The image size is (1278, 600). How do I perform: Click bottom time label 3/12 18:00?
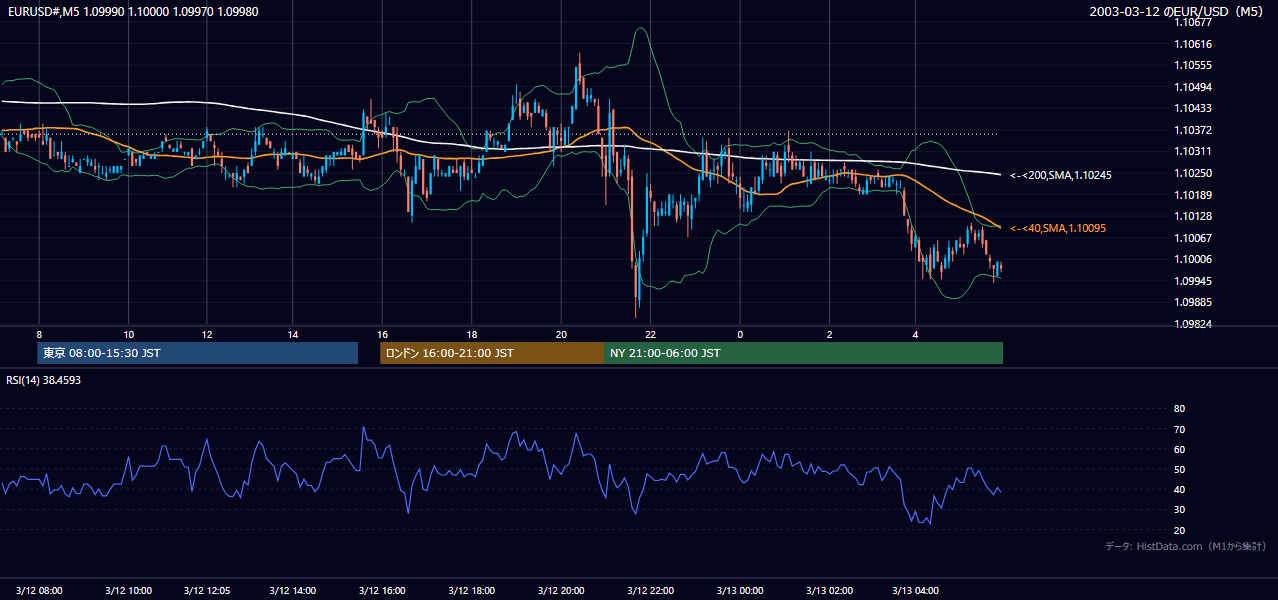pos(470,590)
